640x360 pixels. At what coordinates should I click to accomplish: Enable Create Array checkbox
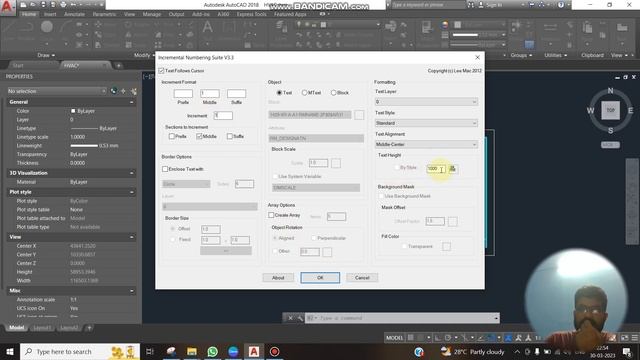[x=271, y=215]
